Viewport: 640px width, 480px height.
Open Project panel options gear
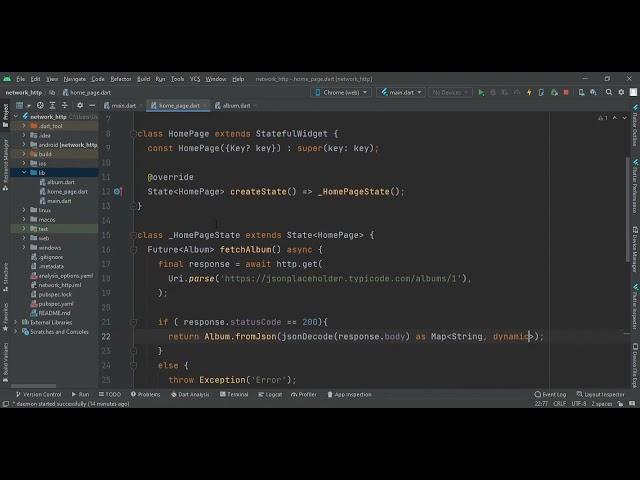tap(80, 105)
